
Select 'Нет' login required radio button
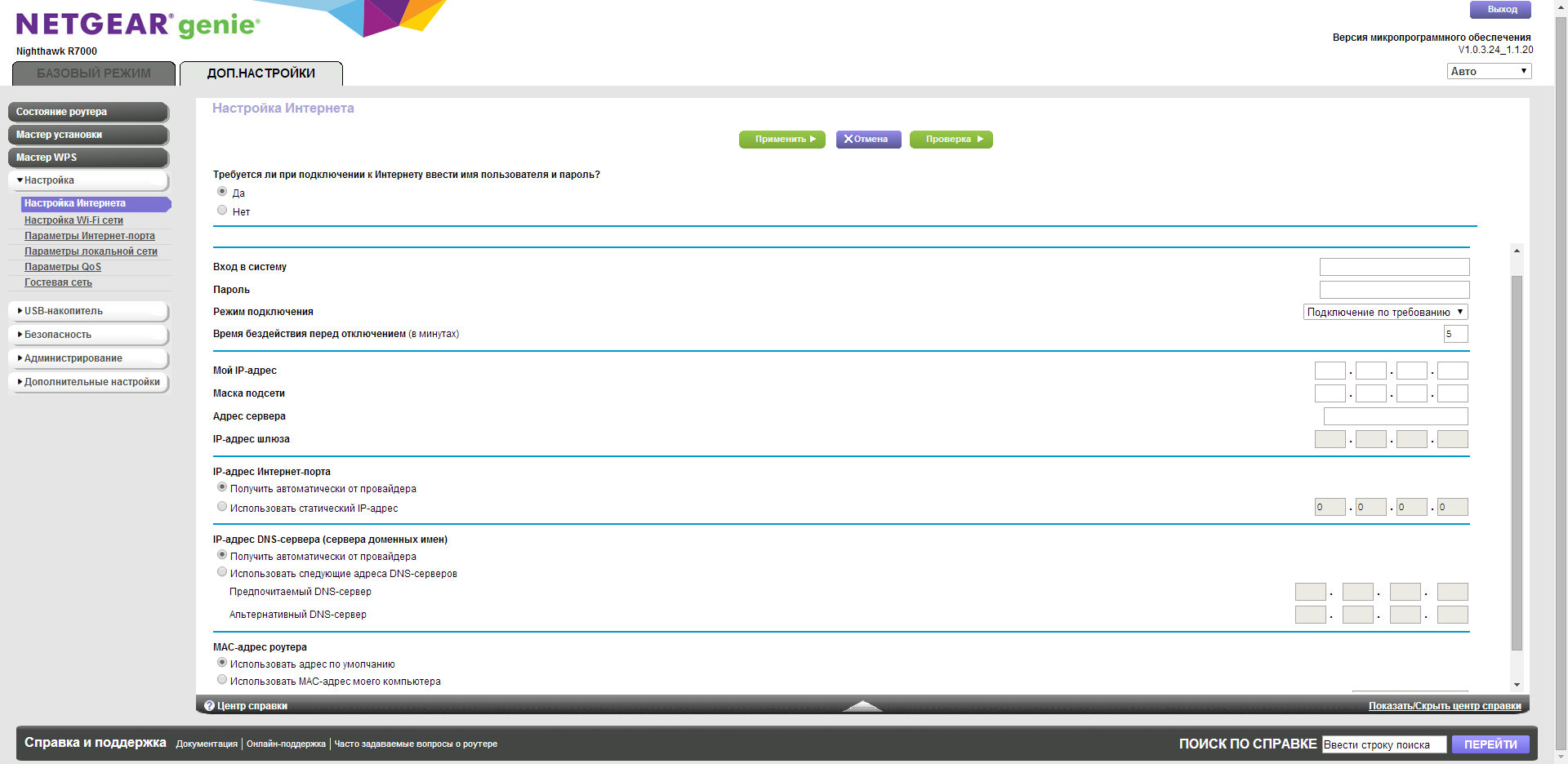pyautogui.click(x=222, y=211)
